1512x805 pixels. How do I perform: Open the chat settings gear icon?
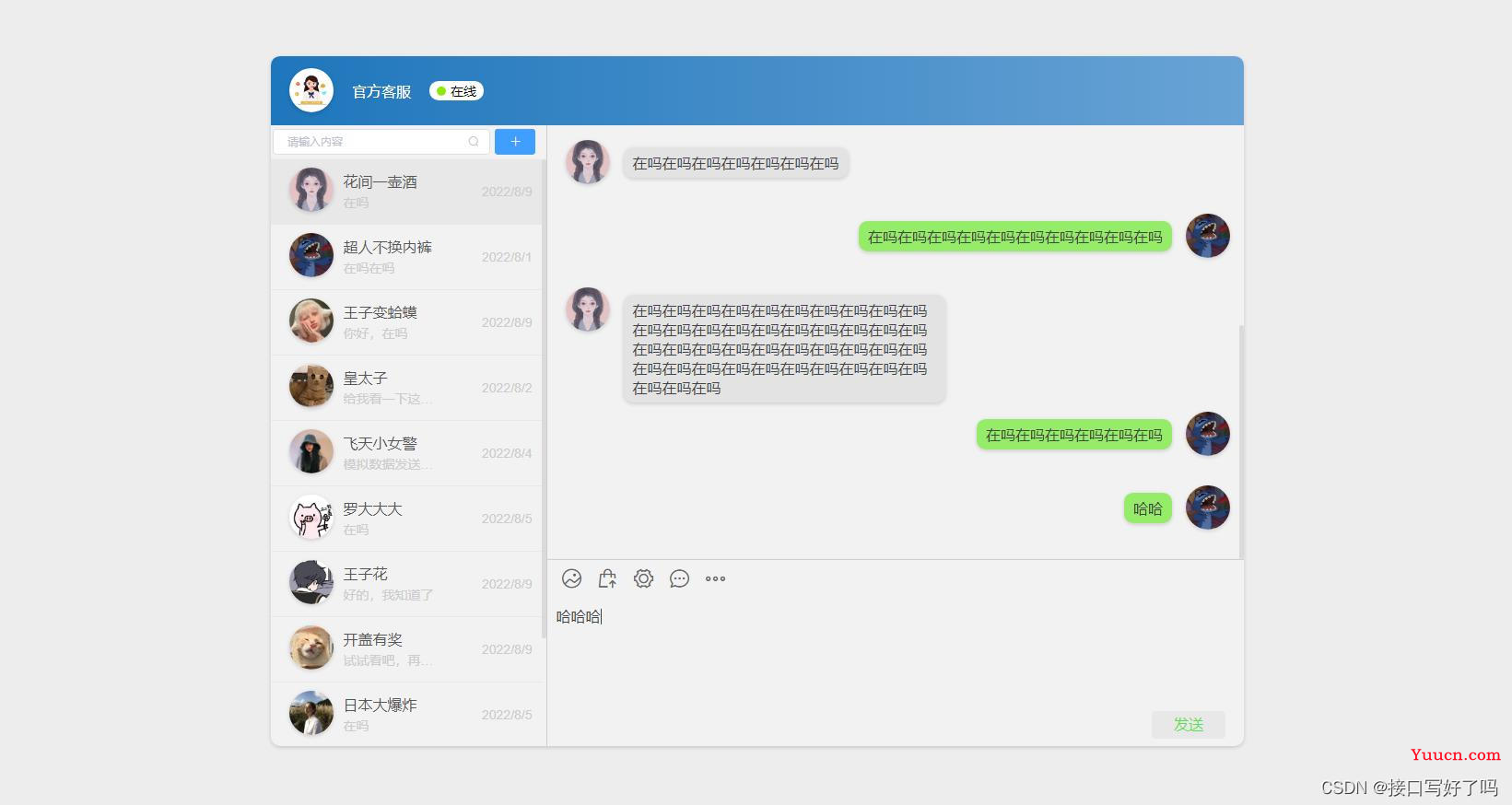tap(643, 578)
